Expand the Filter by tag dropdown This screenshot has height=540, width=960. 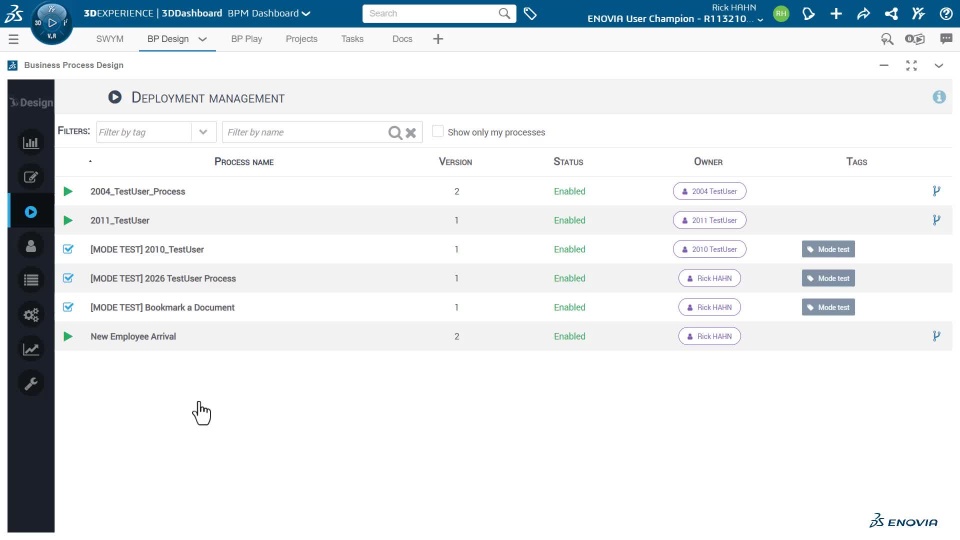(204, 132)
